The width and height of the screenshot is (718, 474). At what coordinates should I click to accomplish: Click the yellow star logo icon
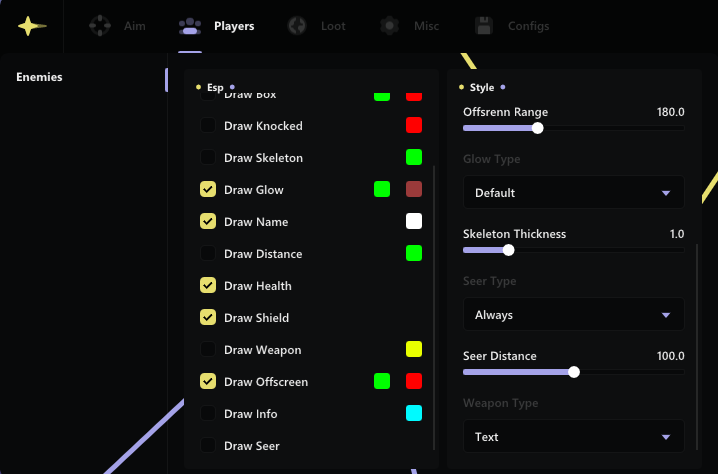(31, 27)
